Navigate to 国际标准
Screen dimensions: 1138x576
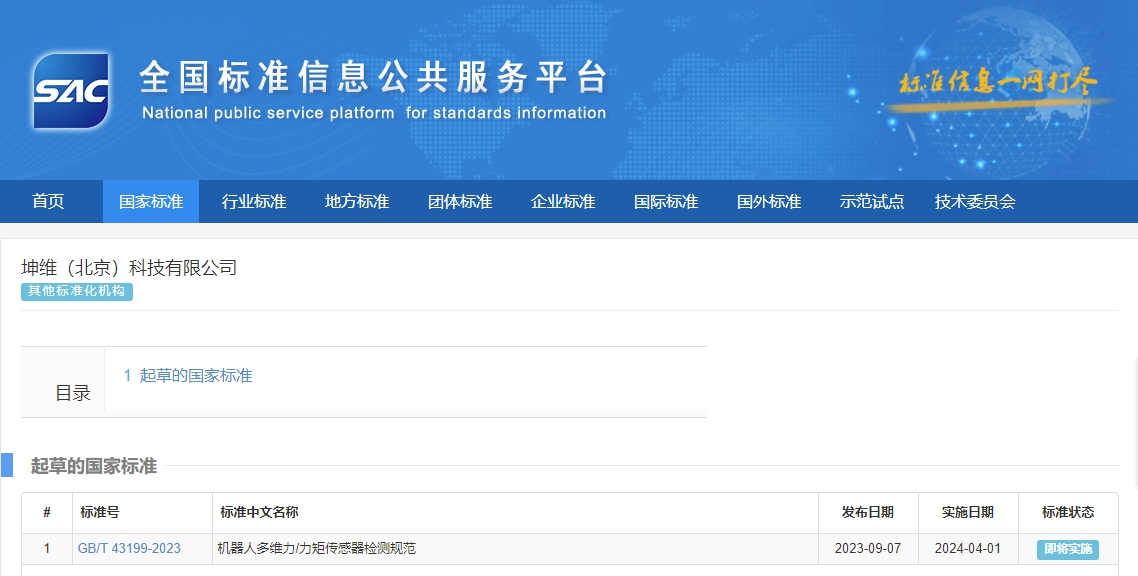point(666,202)
